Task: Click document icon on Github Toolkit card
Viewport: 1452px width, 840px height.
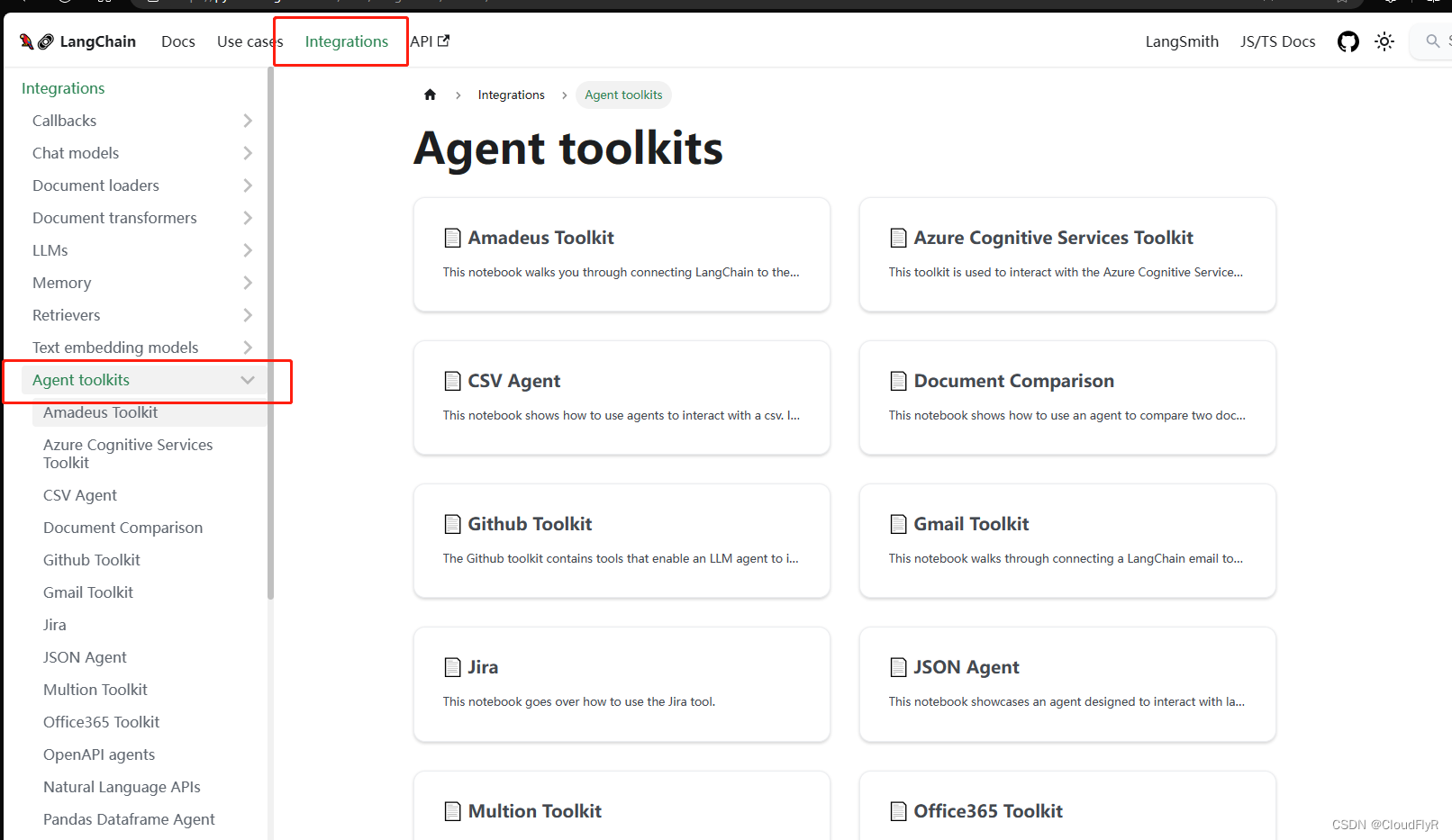Action: (452, 524)
